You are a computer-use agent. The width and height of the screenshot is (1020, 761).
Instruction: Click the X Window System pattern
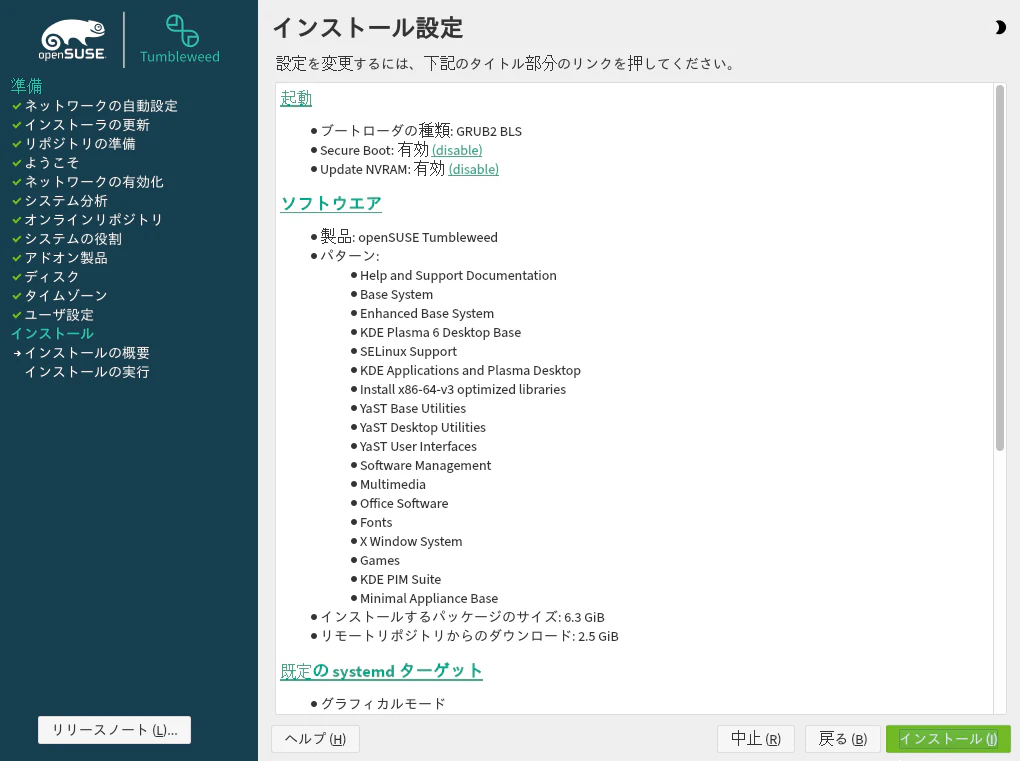411,541
